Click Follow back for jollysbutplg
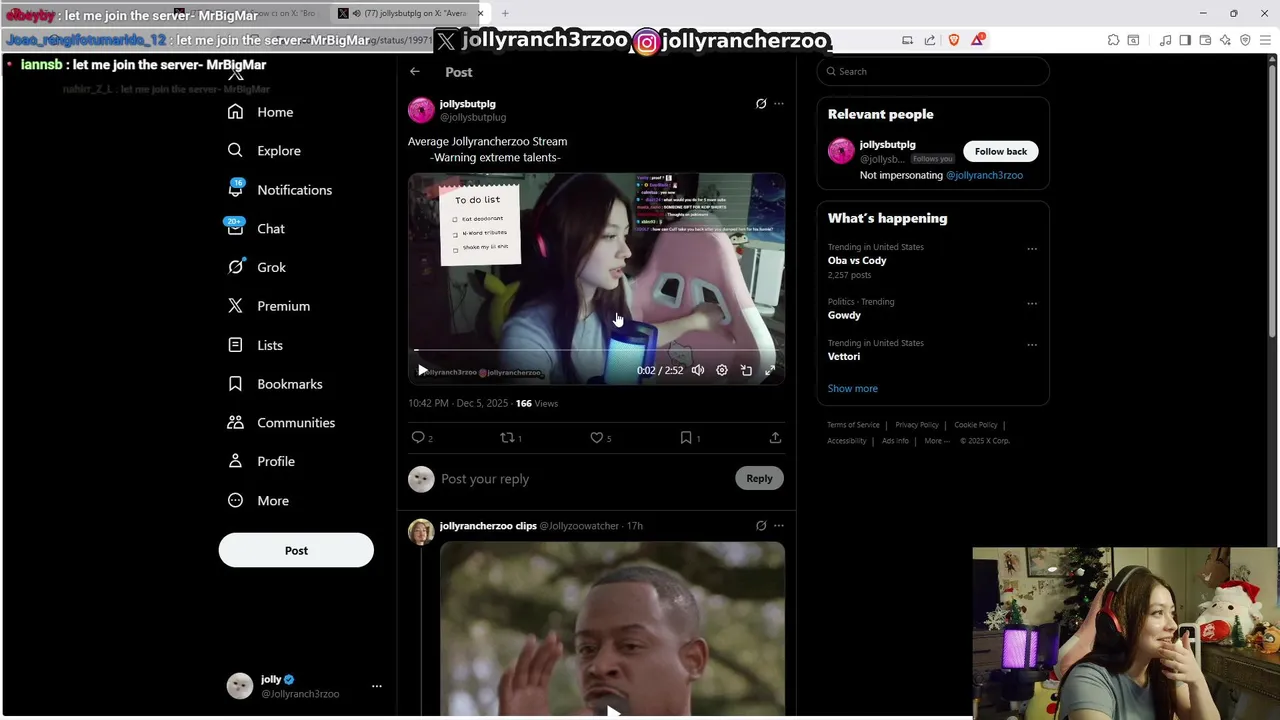This screenshot has width=1280, height=720. click(1001, 151)
